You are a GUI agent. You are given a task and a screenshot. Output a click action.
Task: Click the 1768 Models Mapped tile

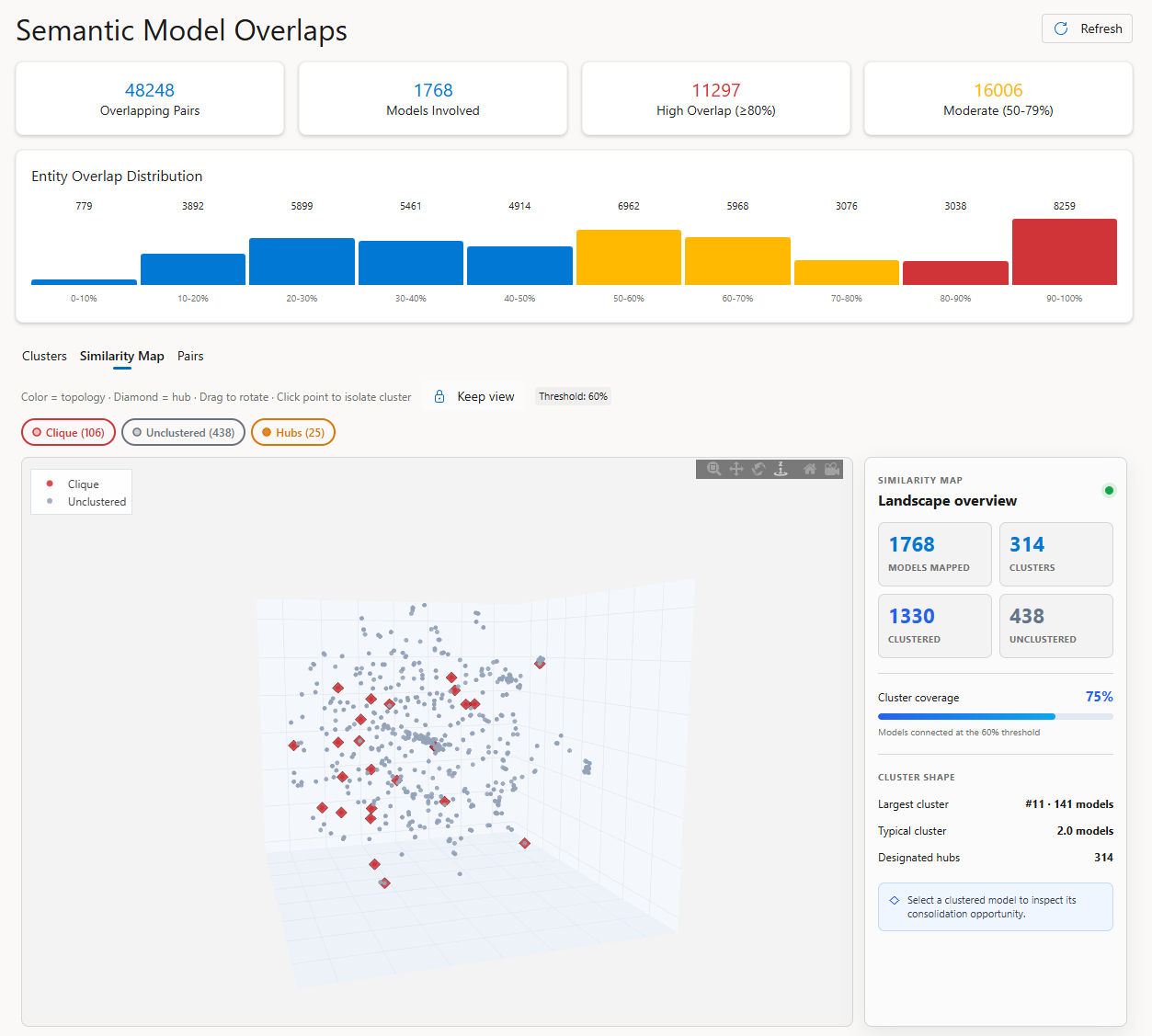click(x=935, y=554)
